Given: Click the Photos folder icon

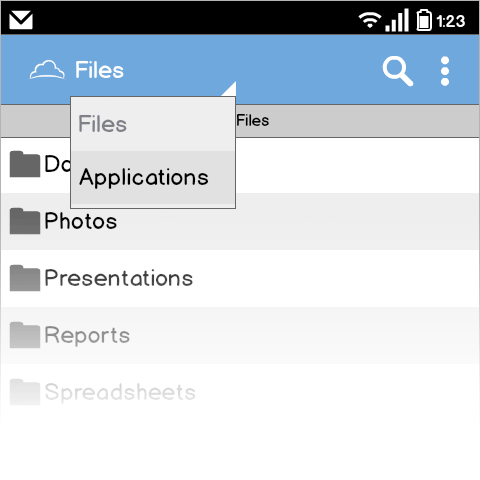Looking at the screenshot, I should click(25, 221).
